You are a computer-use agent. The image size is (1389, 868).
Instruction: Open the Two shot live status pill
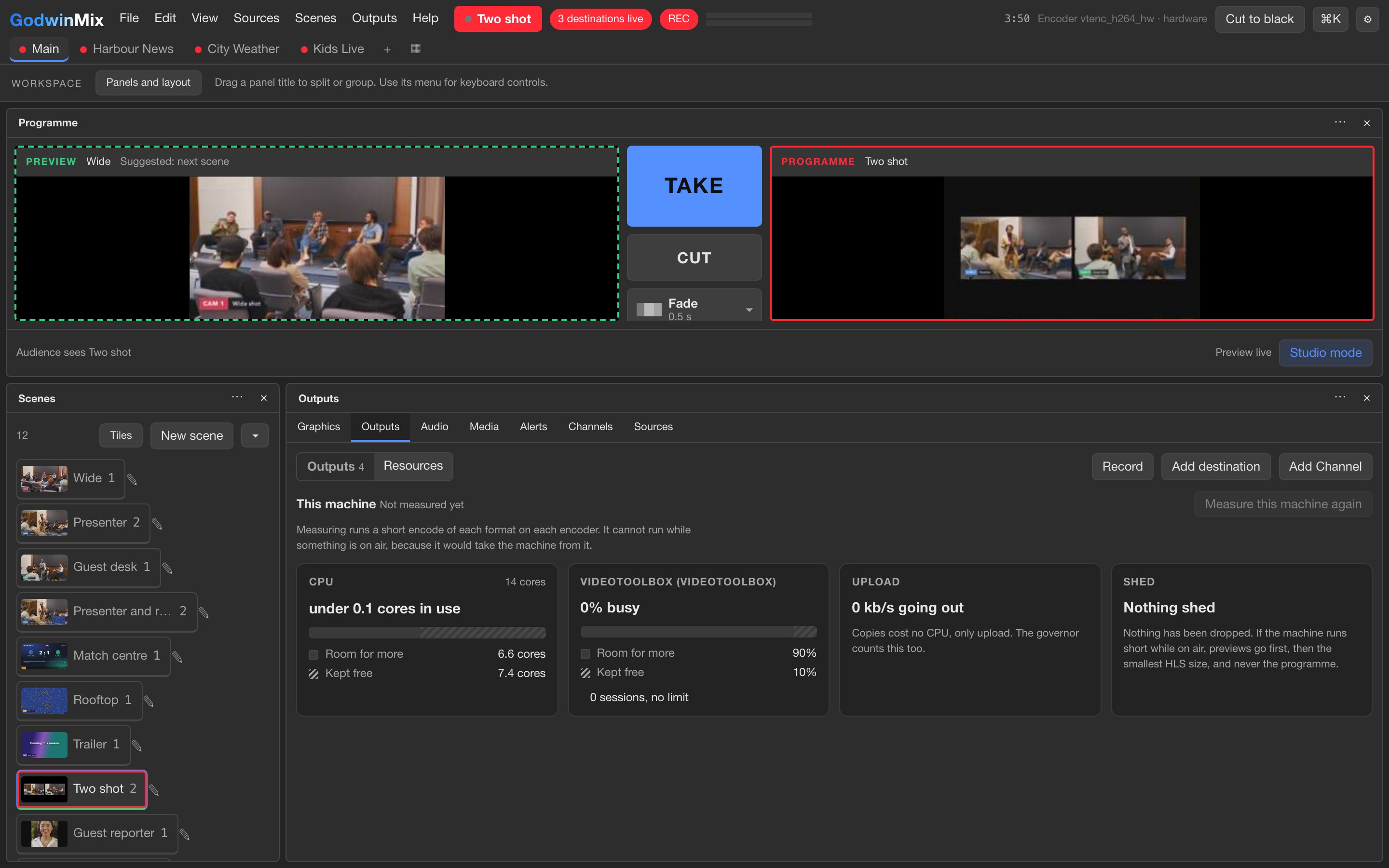(498, 19)
